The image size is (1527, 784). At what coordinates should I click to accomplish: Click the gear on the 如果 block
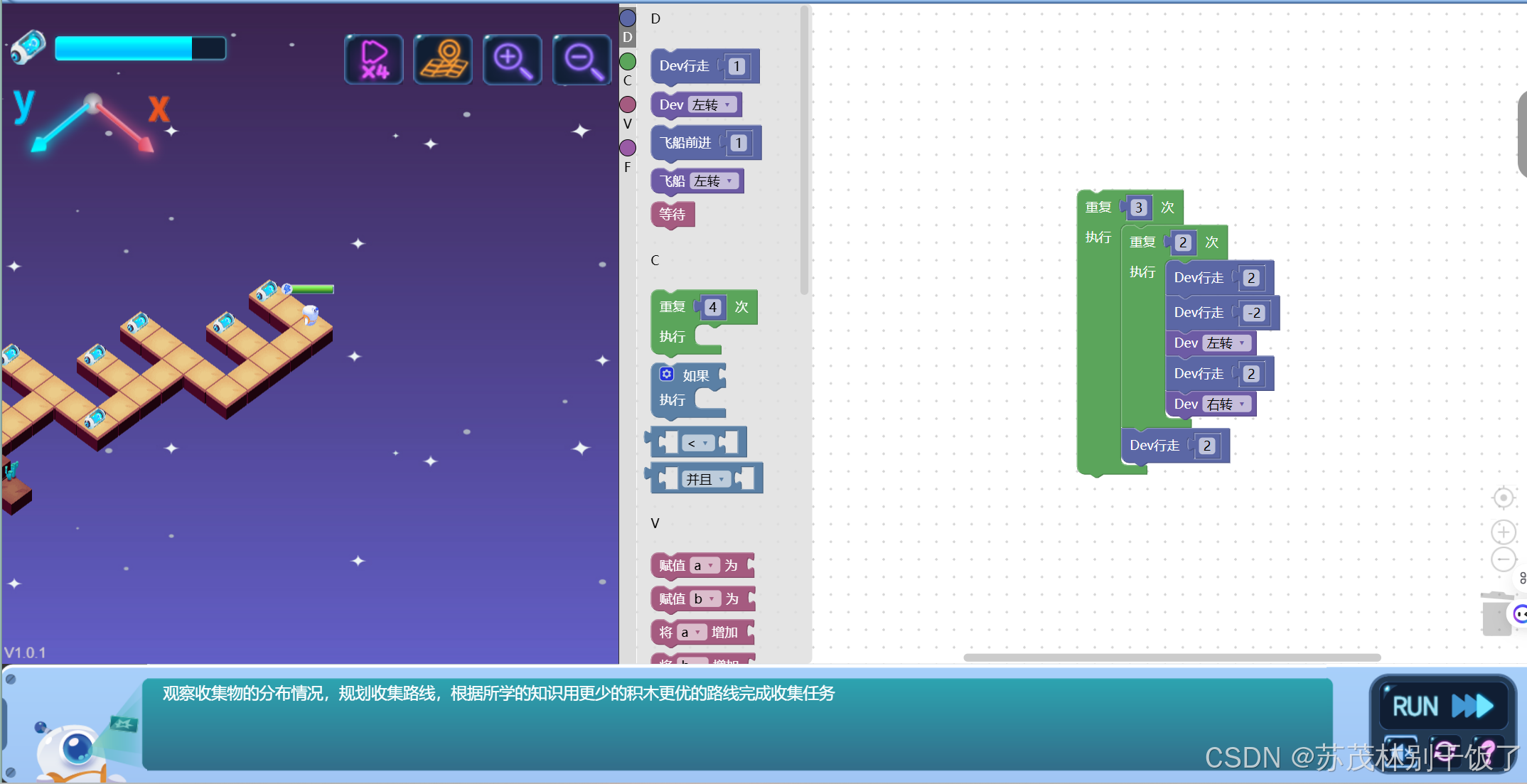667,374
